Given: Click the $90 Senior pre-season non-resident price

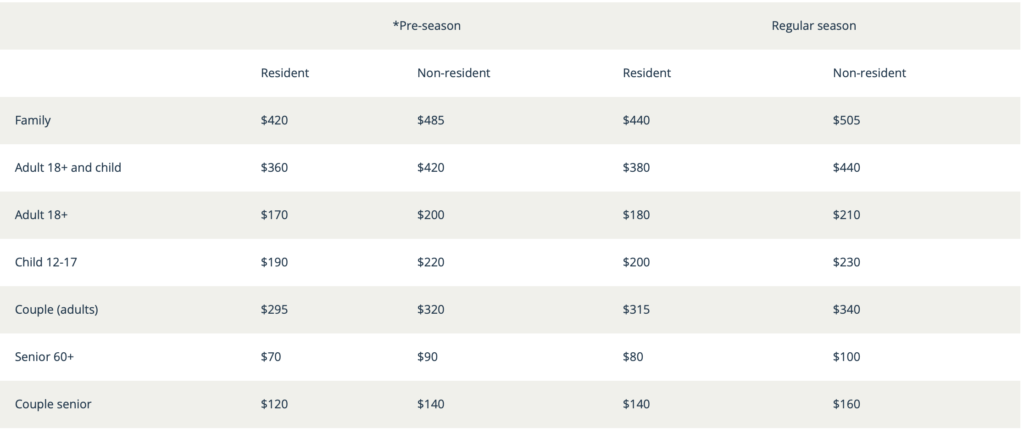Looking at the screenshot, I should tap(428, 357).
